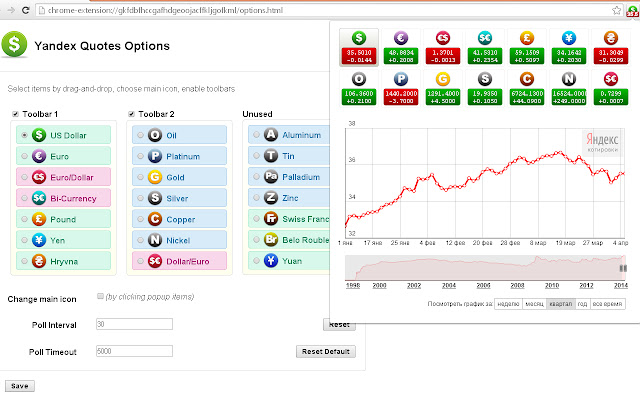640x400 pixels.
Task: Select the Pound tile showing 59.1509
Action: click(x=527, y=47)
